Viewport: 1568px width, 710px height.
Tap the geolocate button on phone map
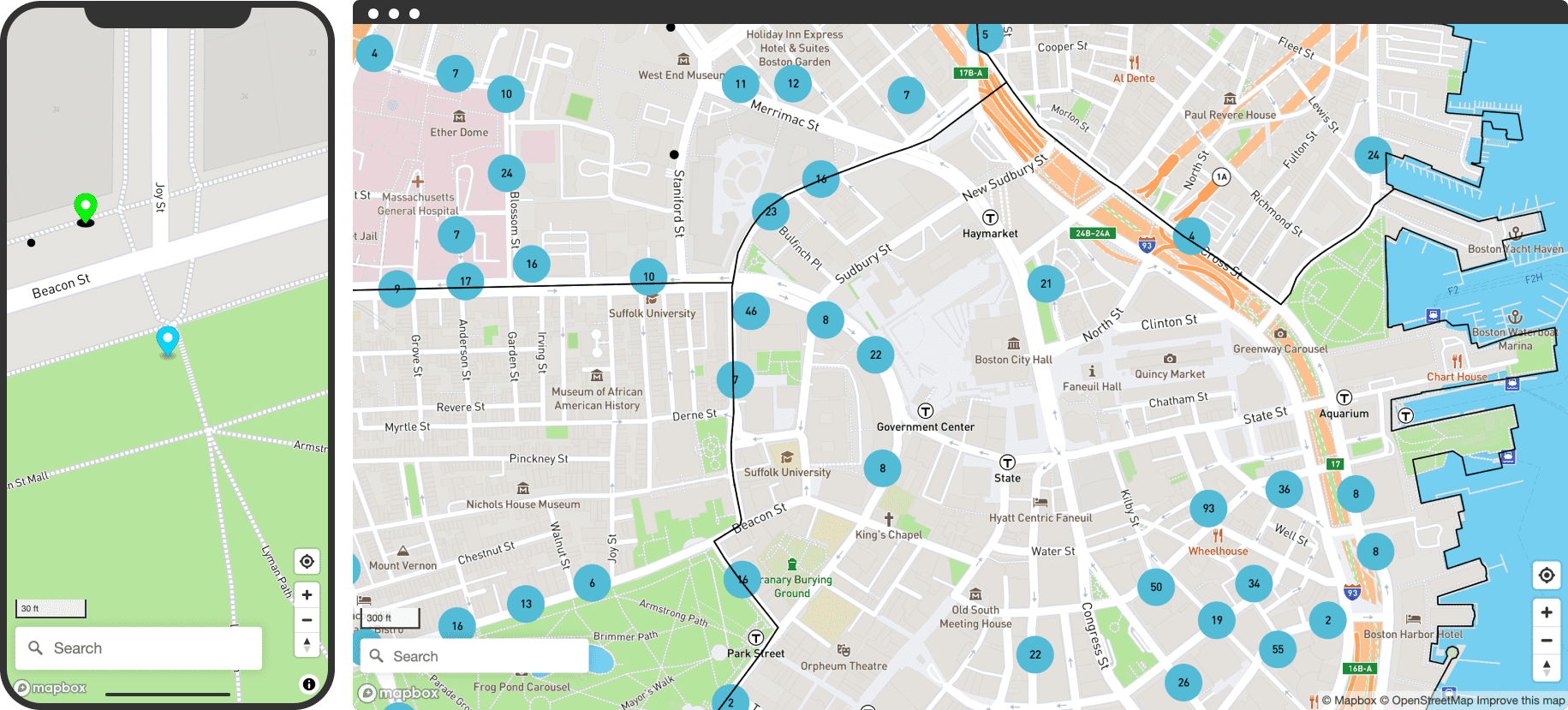(x=307, y=562)
